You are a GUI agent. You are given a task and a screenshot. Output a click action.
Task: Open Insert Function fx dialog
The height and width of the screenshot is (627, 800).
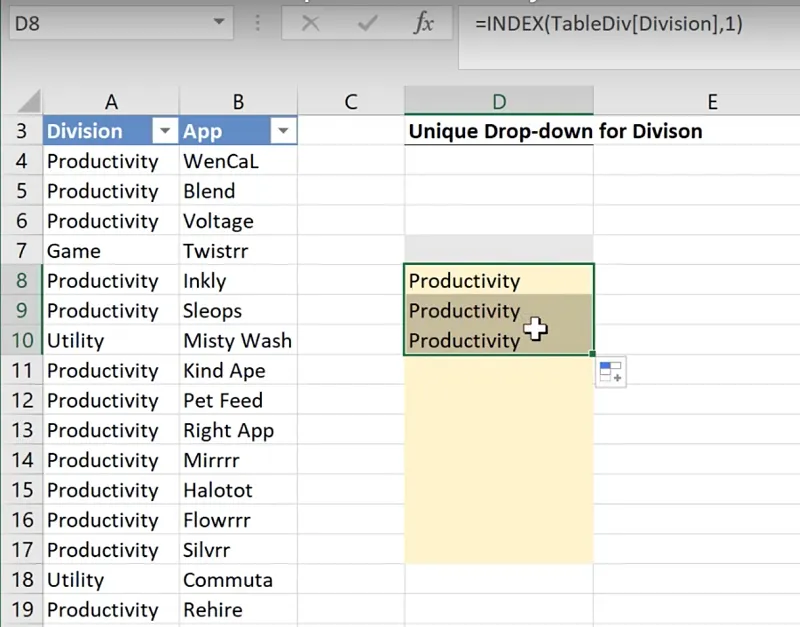click(x=424, y=23)
